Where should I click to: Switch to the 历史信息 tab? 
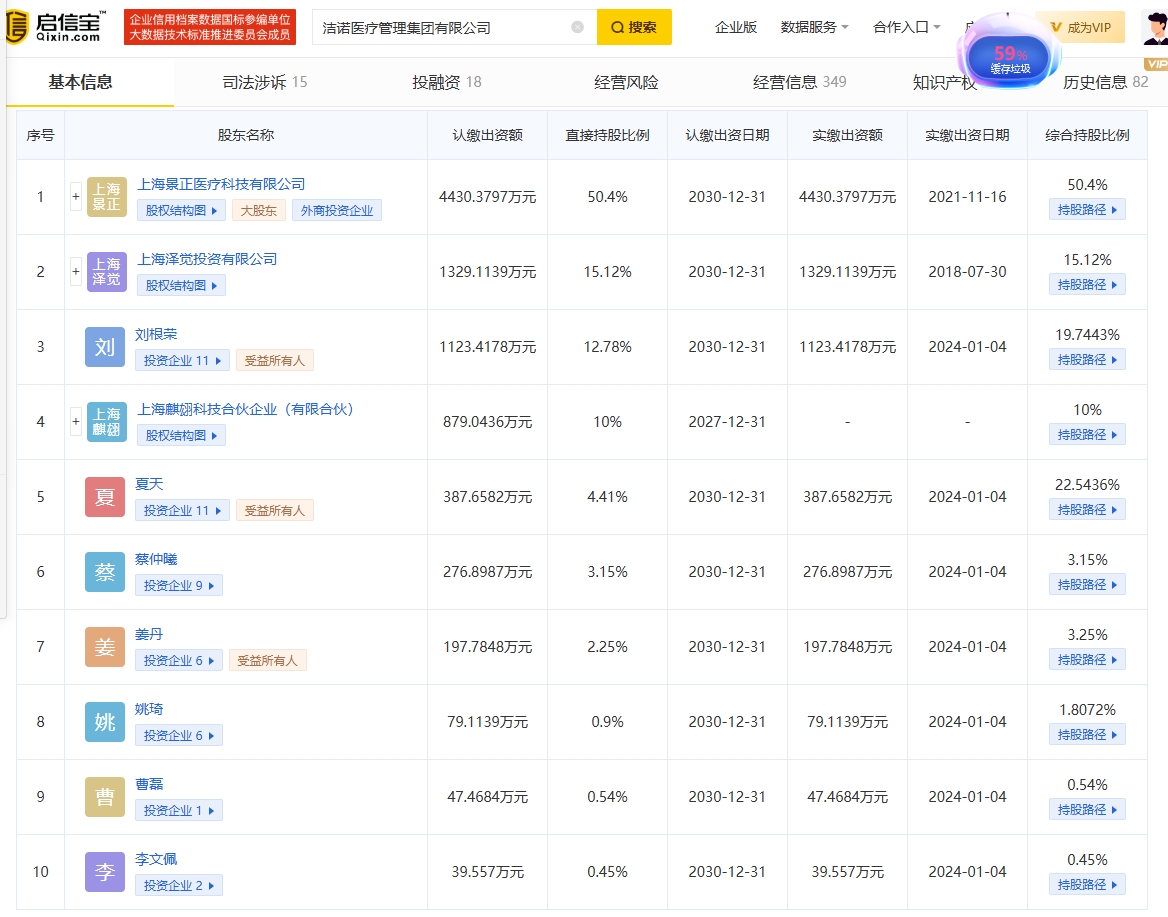pos(1105,82)
